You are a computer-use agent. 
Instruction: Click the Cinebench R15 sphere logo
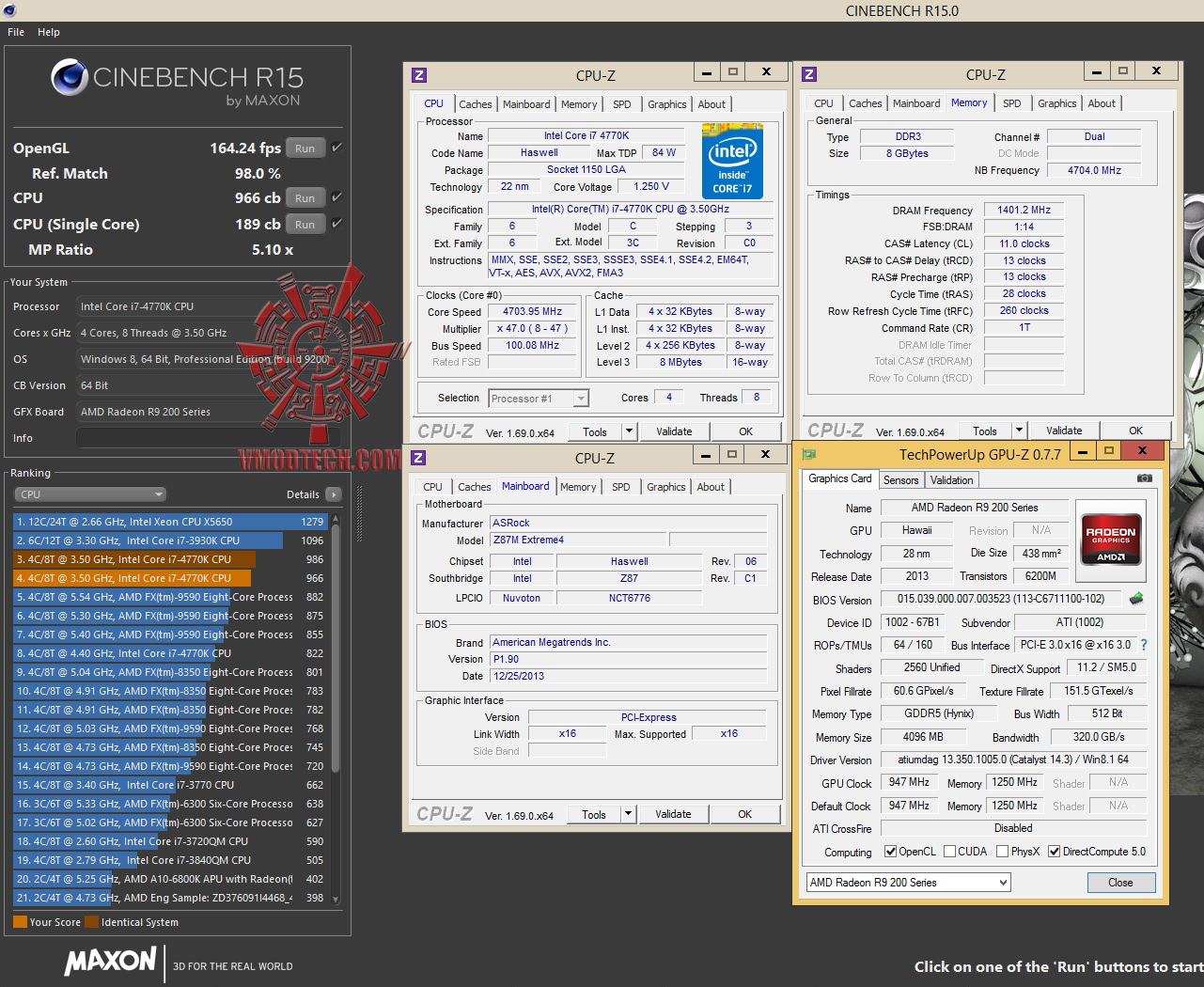(70, 78)
